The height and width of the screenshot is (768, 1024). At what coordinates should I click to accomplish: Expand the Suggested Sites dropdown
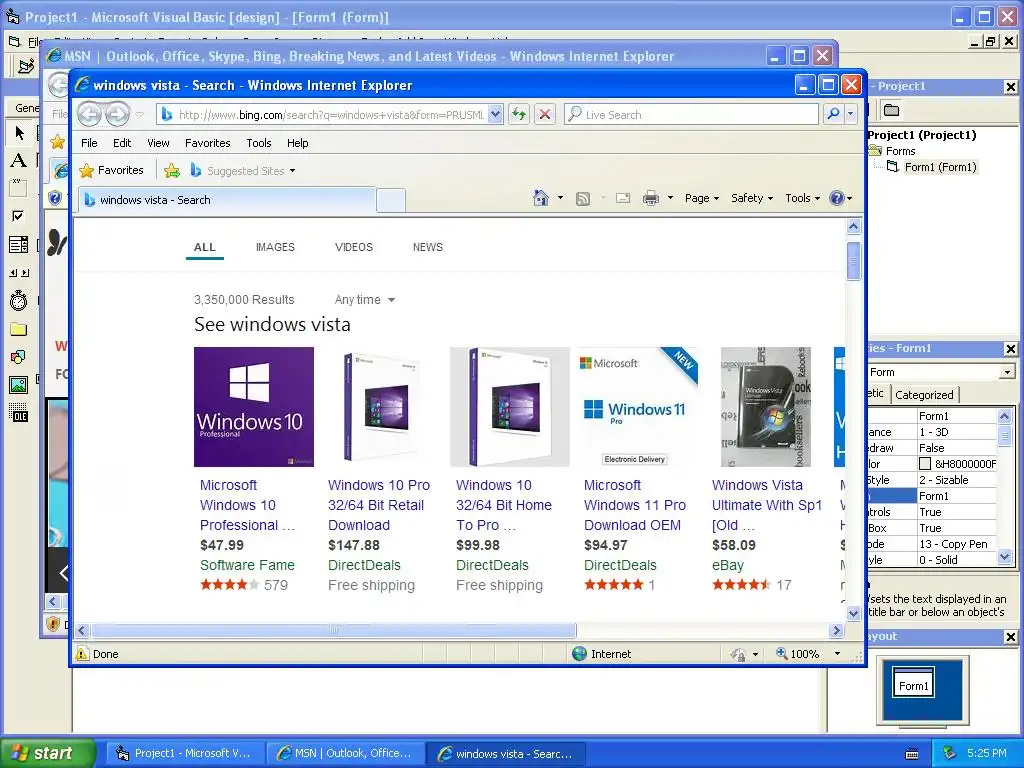292,170
